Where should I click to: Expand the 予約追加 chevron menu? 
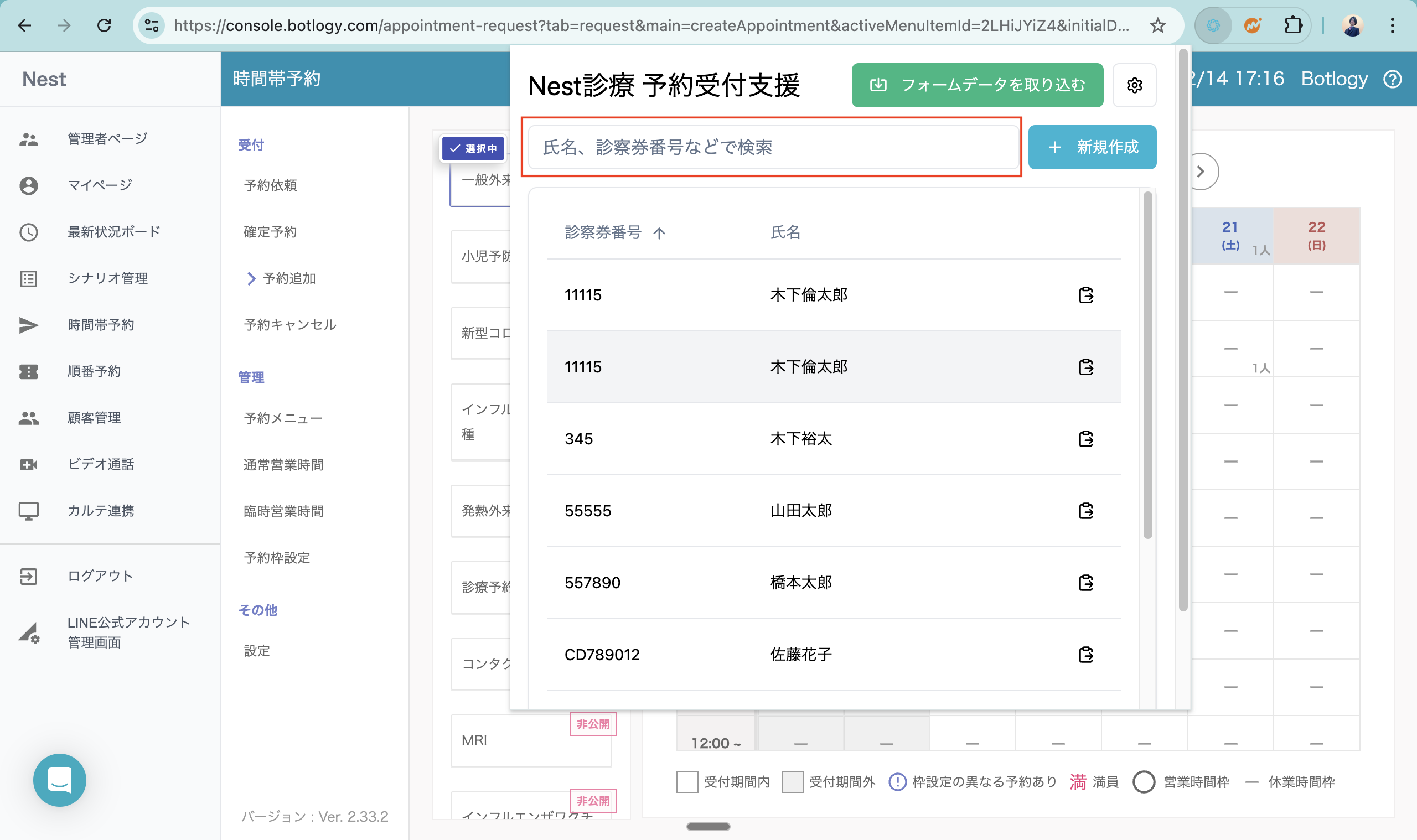(251, 278)
